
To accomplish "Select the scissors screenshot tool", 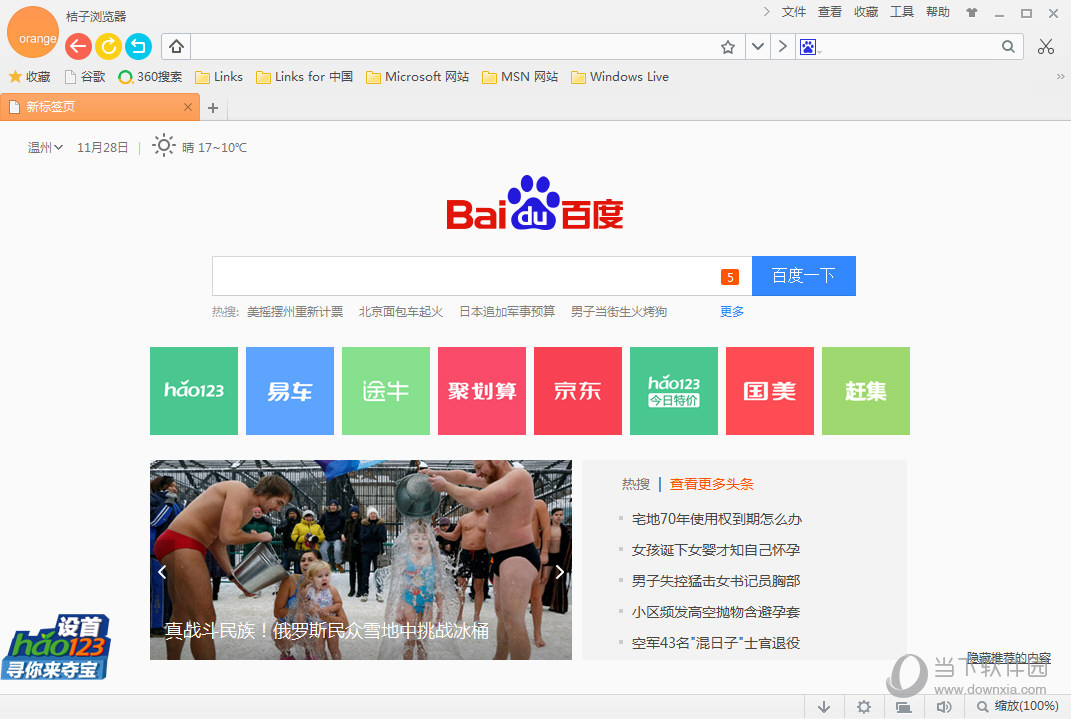I will tap(1046, 46).
